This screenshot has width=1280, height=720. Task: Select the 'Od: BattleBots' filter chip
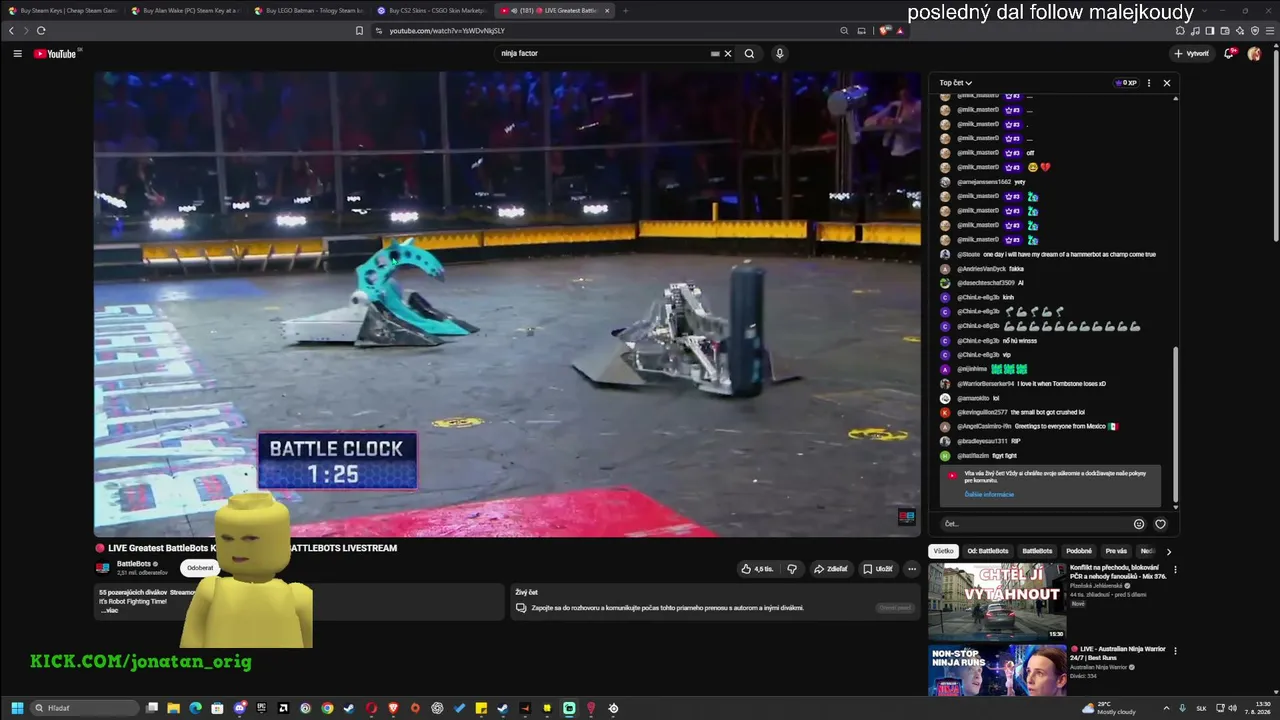(x=988, y=551)
